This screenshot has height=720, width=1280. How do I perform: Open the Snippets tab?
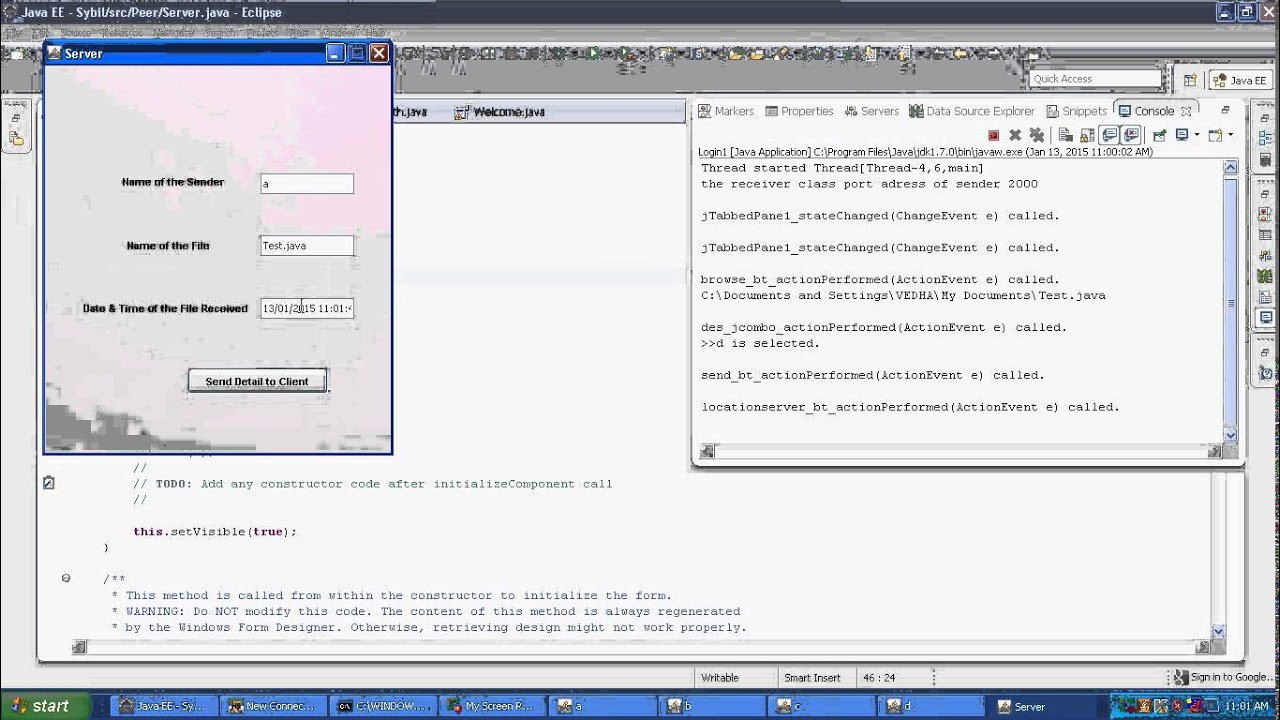click(1077, 111)
